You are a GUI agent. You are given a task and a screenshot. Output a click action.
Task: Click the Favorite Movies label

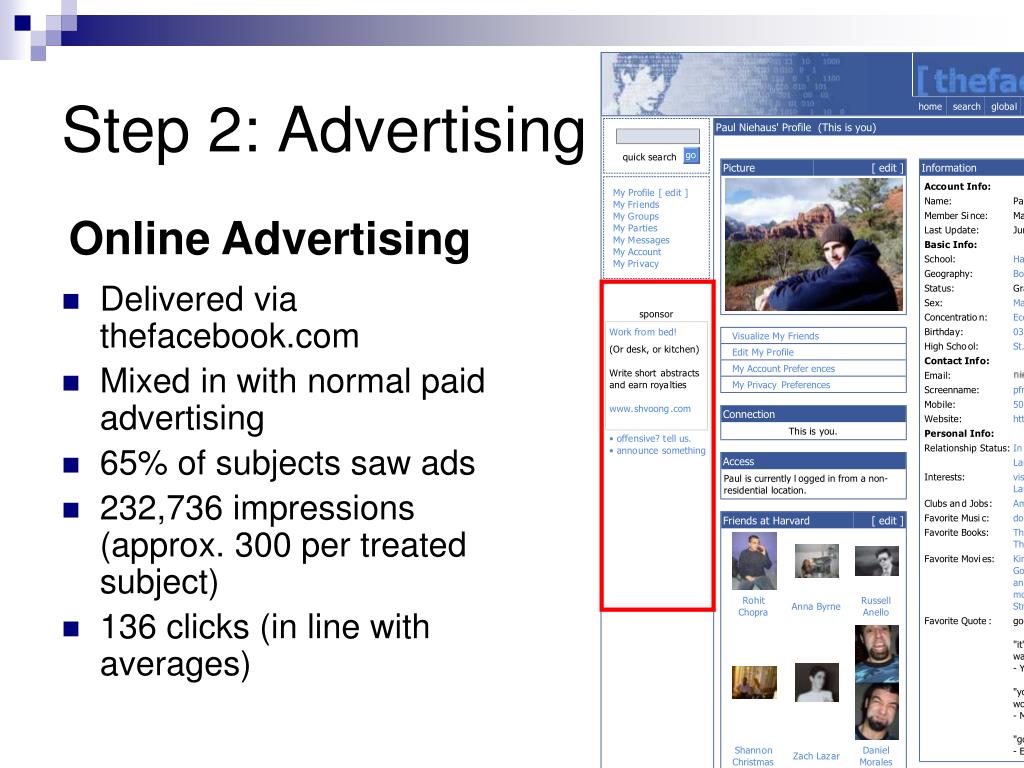959,558
